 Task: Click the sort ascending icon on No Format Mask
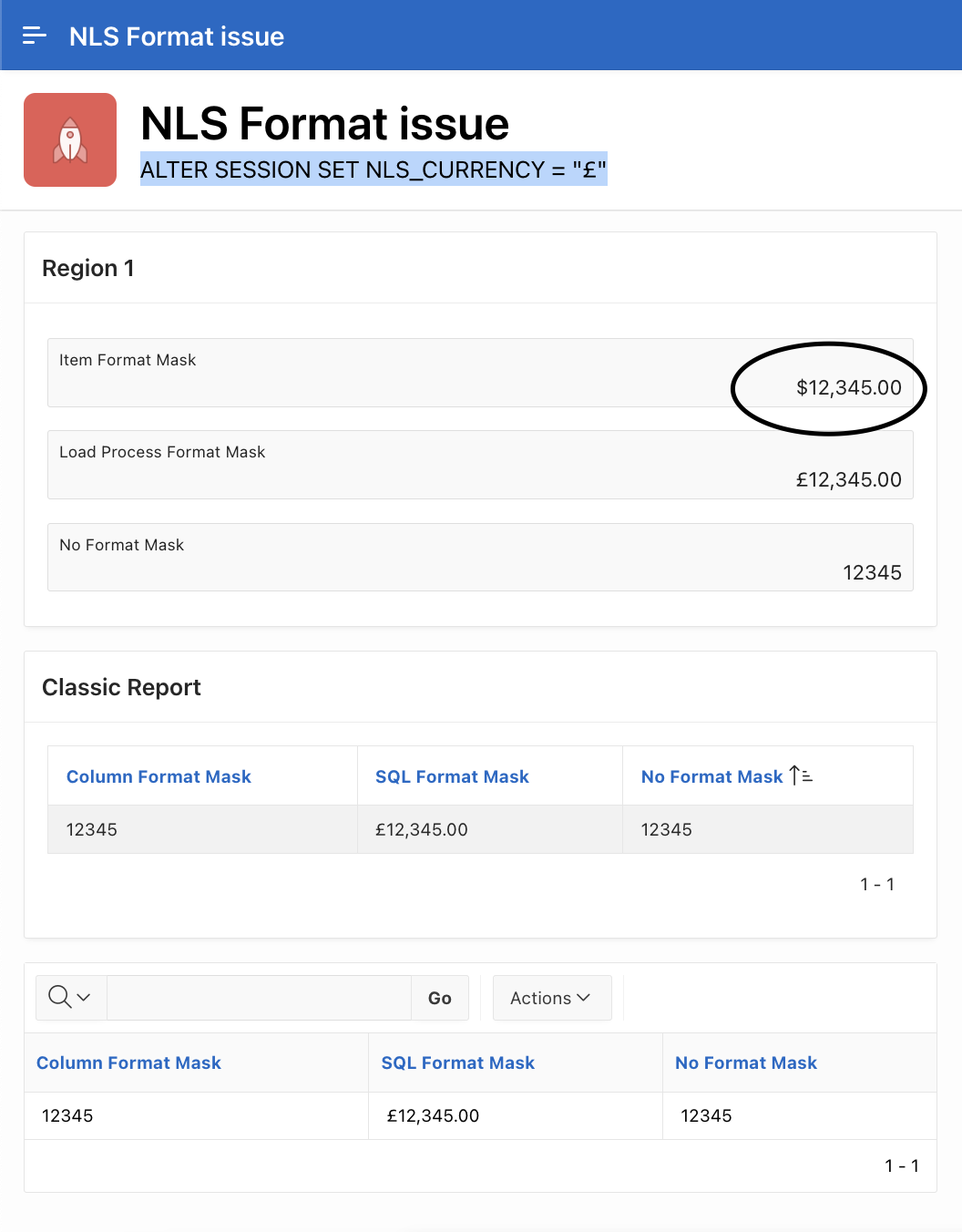pos(801,776)
